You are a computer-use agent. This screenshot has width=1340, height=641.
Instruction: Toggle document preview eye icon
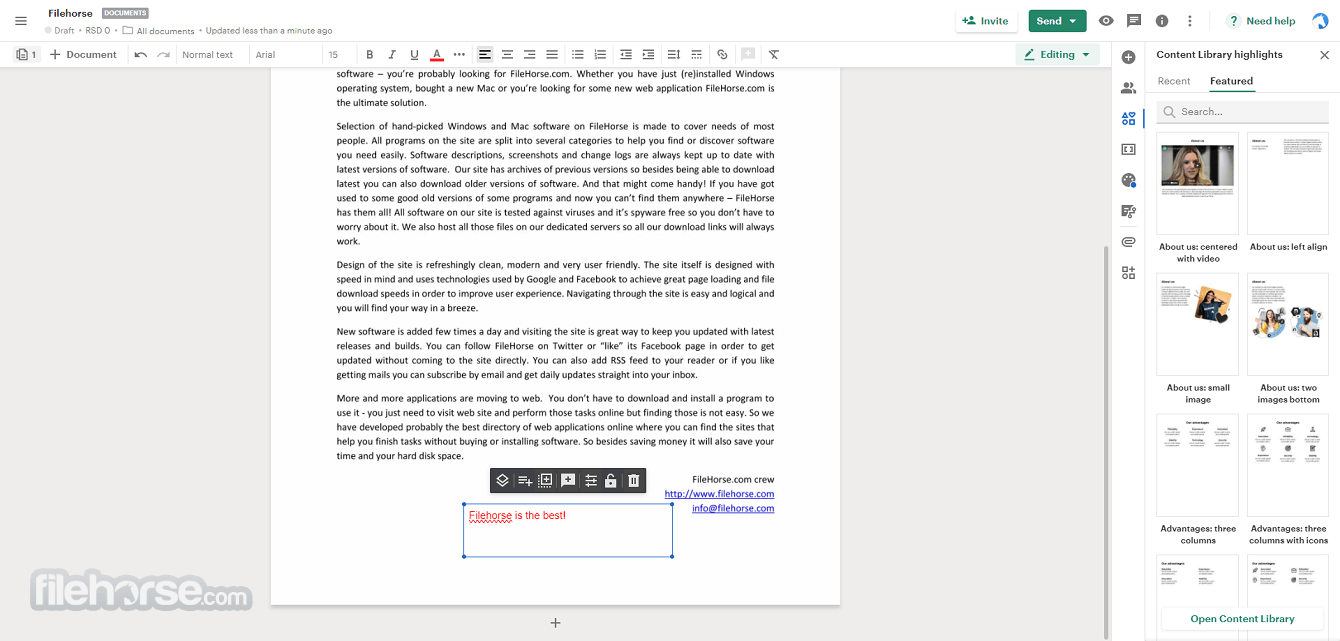(1106, 20)
